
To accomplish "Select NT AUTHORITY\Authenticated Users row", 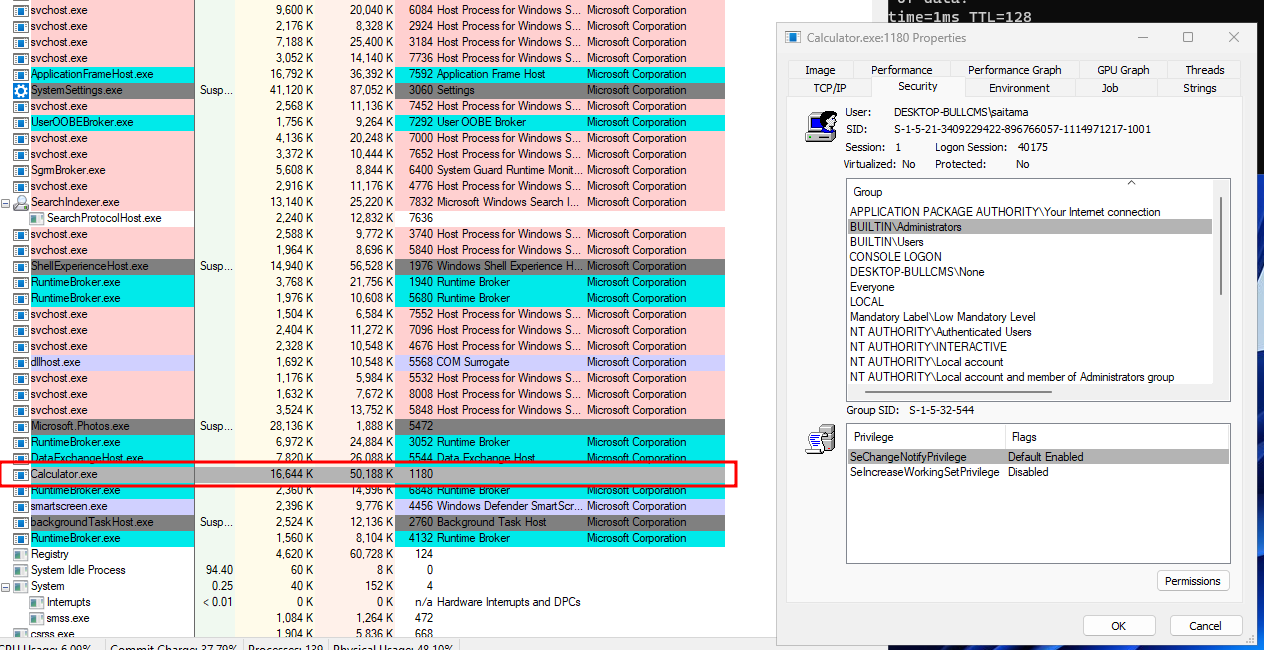I will pos(1030,332).
